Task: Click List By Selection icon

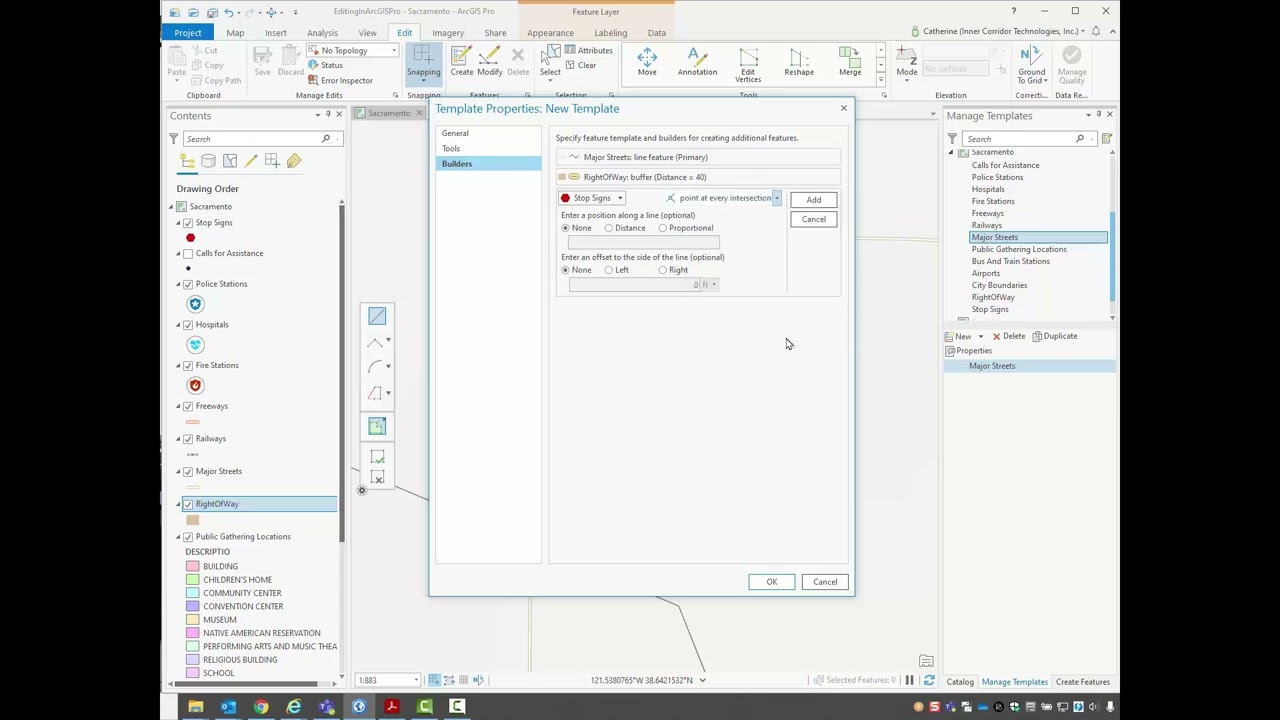Action: pos(230,161)
